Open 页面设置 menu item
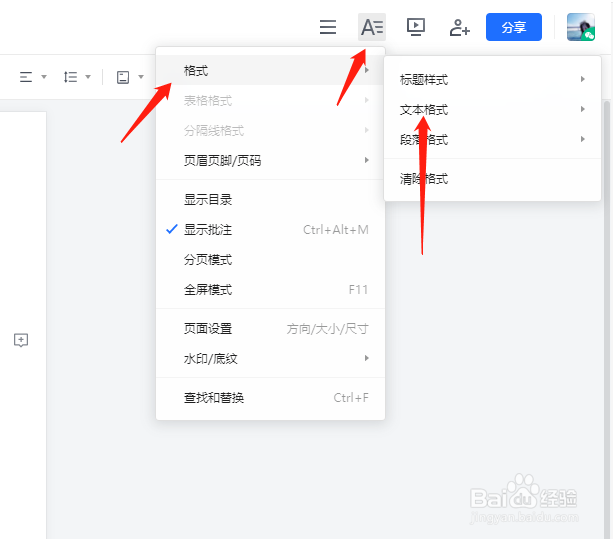 click(x=270, y=328)
